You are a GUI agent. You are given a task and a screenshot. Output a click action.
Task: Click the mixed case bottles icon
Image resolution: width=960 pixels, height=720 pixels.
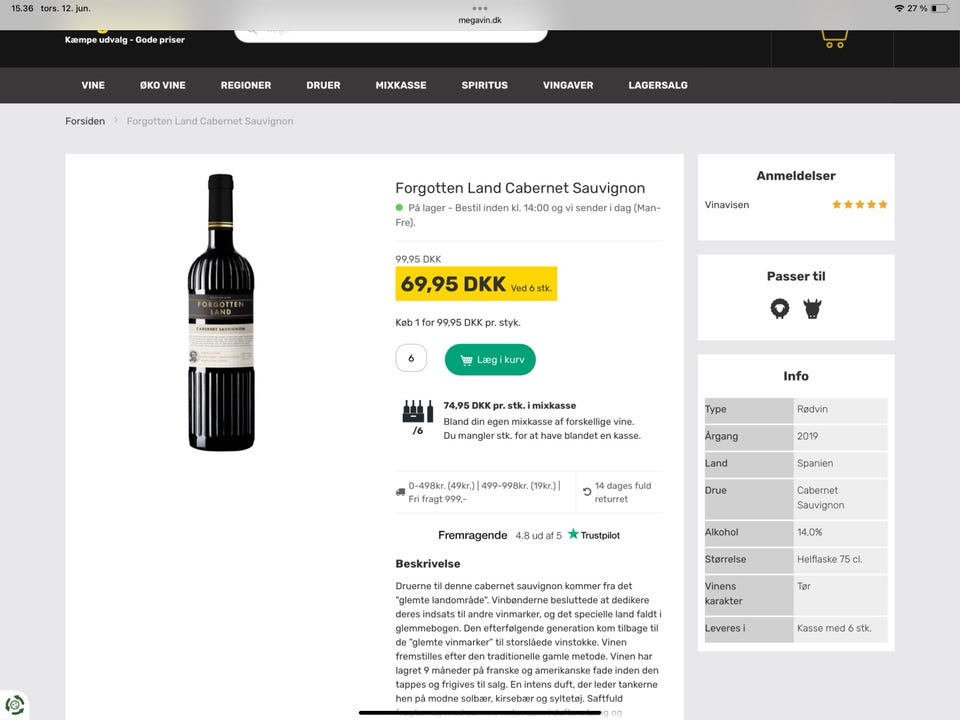[417, 412]
